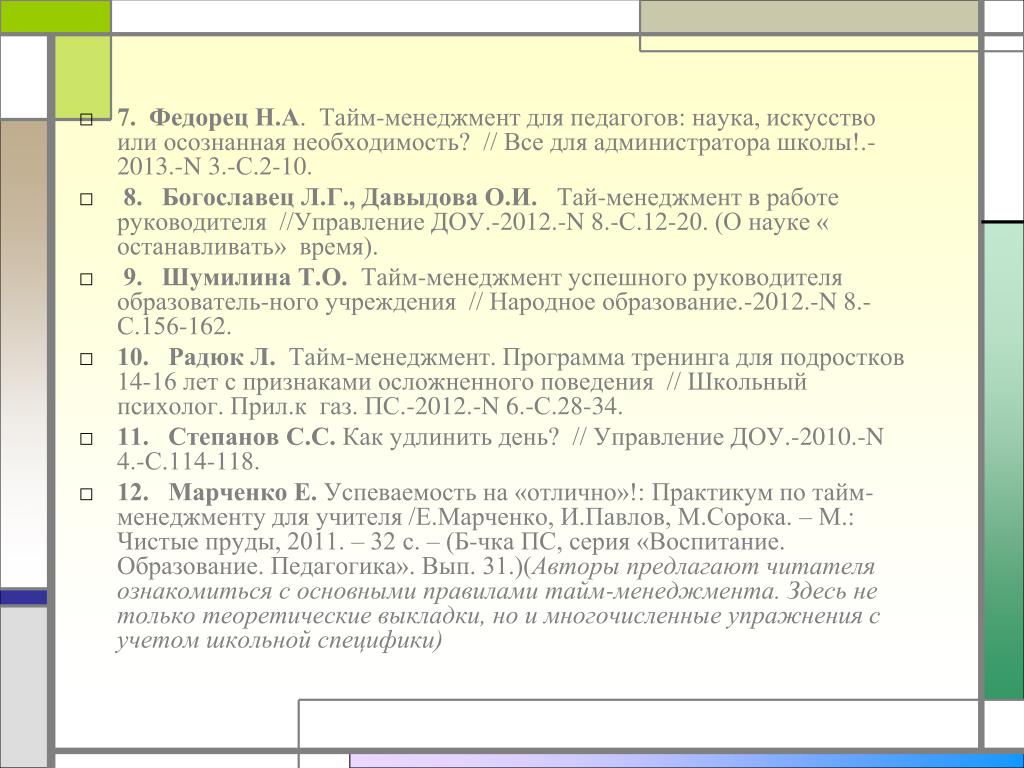This screenshot has width=1024, height=768.
Task: Click the text "2013.-N 3.-С.2-10."
Action: coord(215,167)
